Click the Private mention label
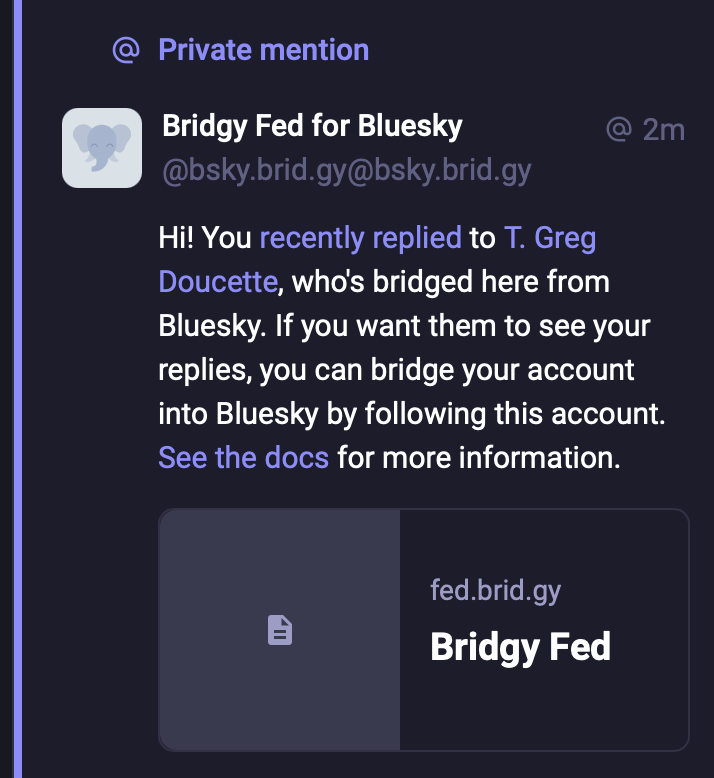 (x=263, y=50)
